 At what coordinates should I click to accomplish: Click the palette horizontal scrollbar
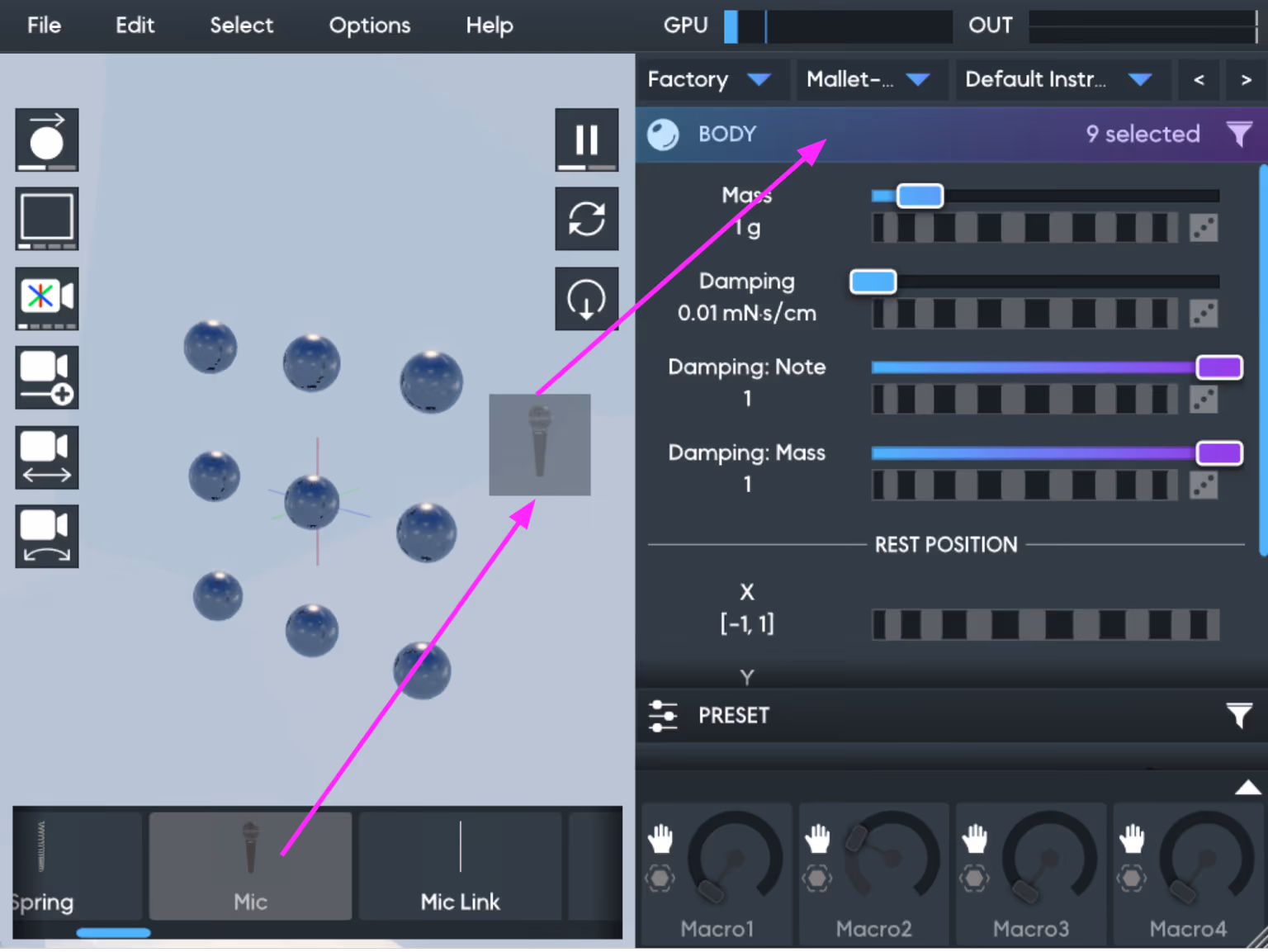113,933
